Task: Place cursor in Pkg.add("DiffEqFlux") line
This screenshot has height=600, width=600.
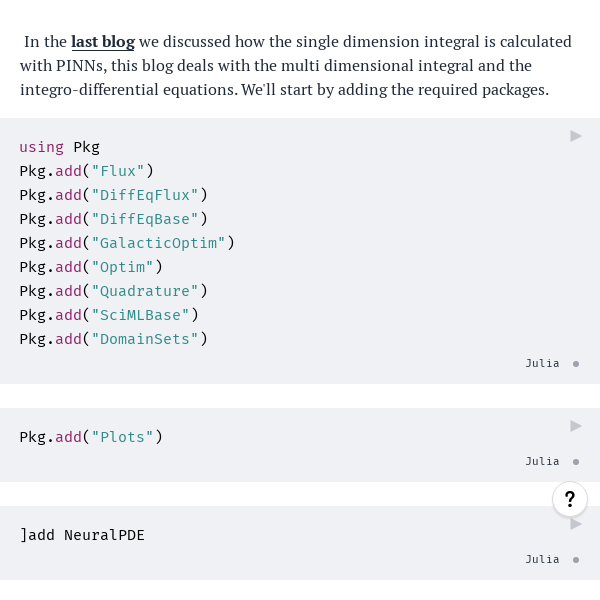Action: pyautogui.click(x=114, y=195)
